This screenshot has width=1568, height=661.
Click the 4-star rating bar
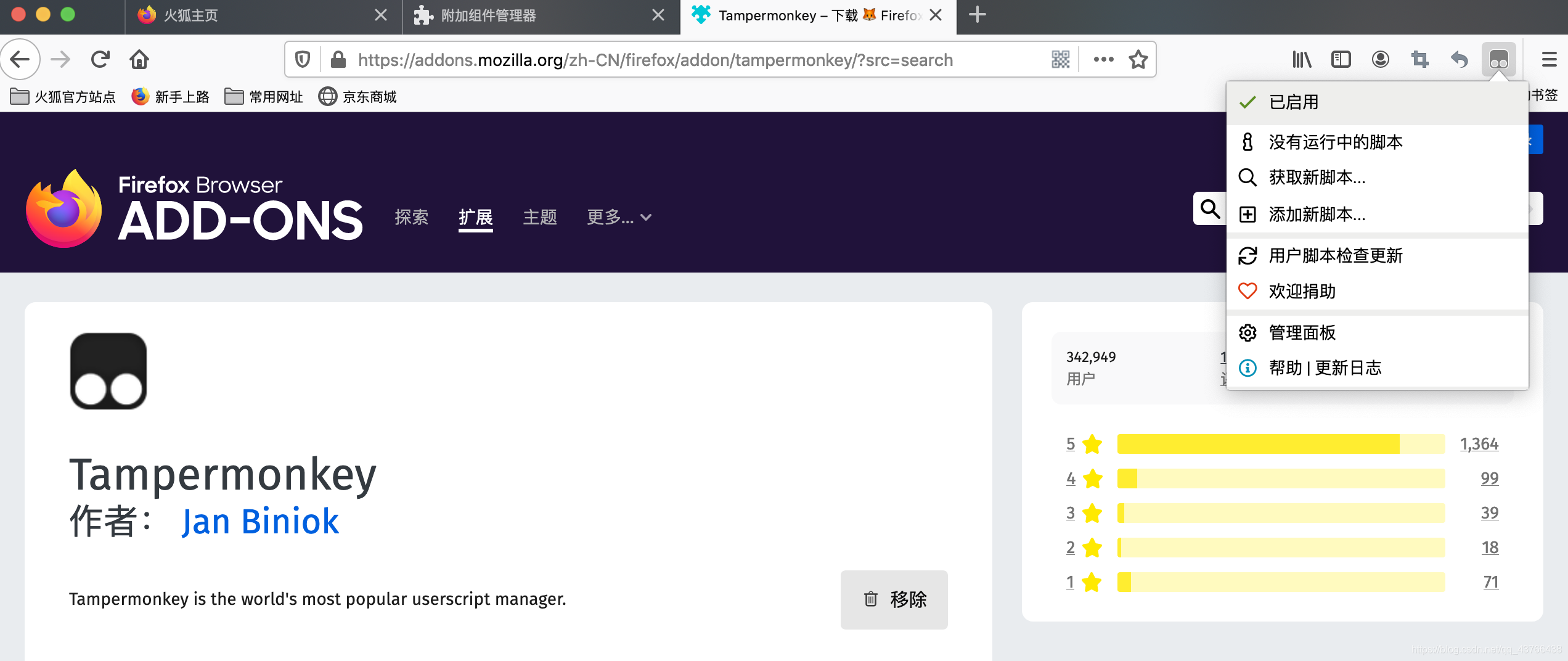pos(1281,478)
